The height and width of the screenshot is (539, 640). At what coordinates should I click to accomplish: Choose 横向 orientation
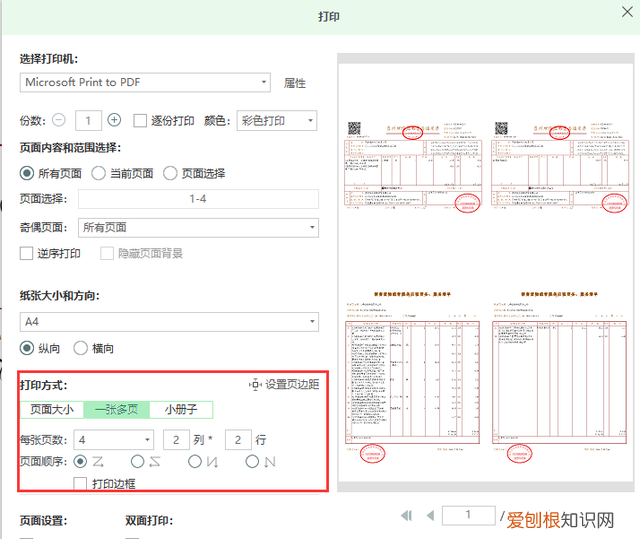coord(80,348)
